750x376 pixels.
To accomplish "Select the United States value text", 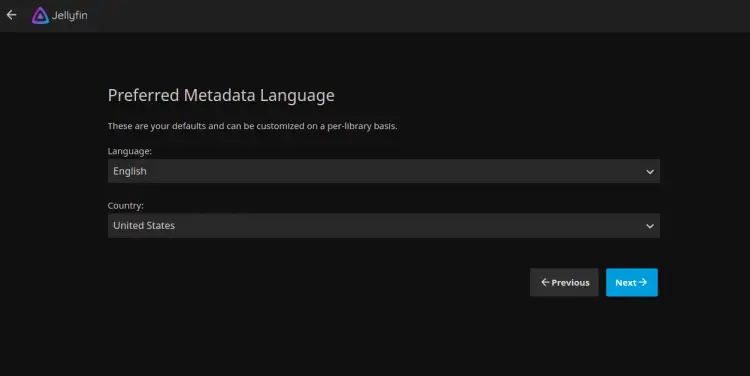I will (x=144, y=225).
